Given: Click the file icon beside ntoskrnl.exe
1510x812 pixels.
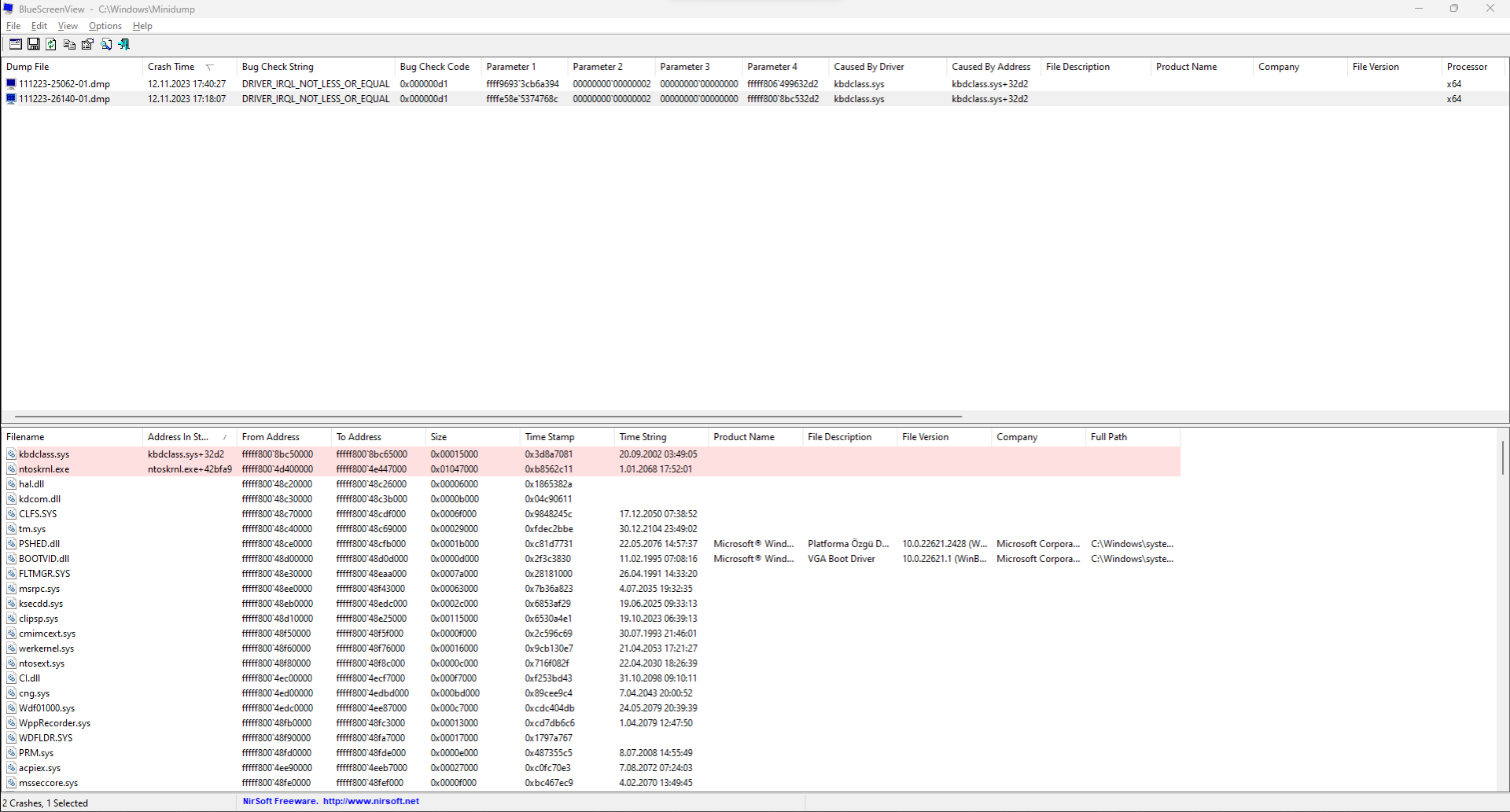Looking at the screenshot, I should point(12,469).
